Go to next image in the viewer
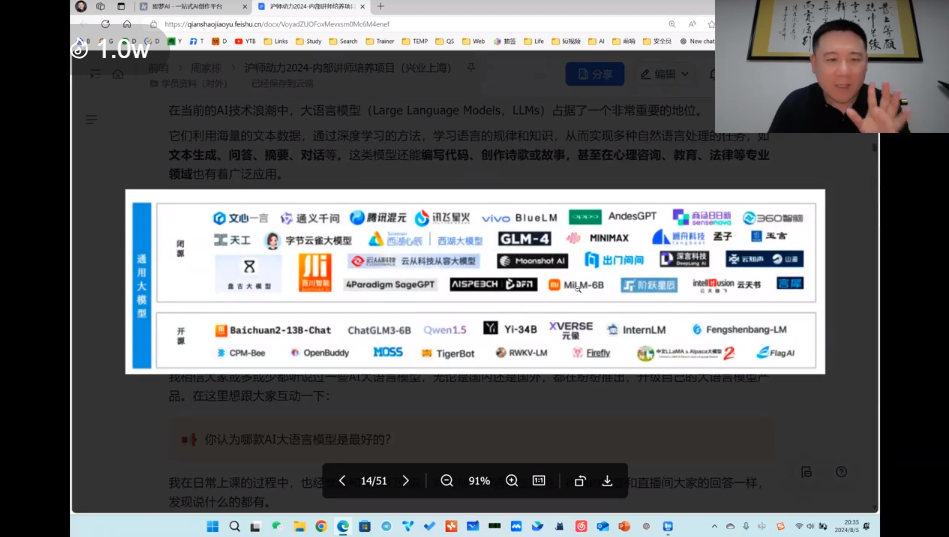 406,481
